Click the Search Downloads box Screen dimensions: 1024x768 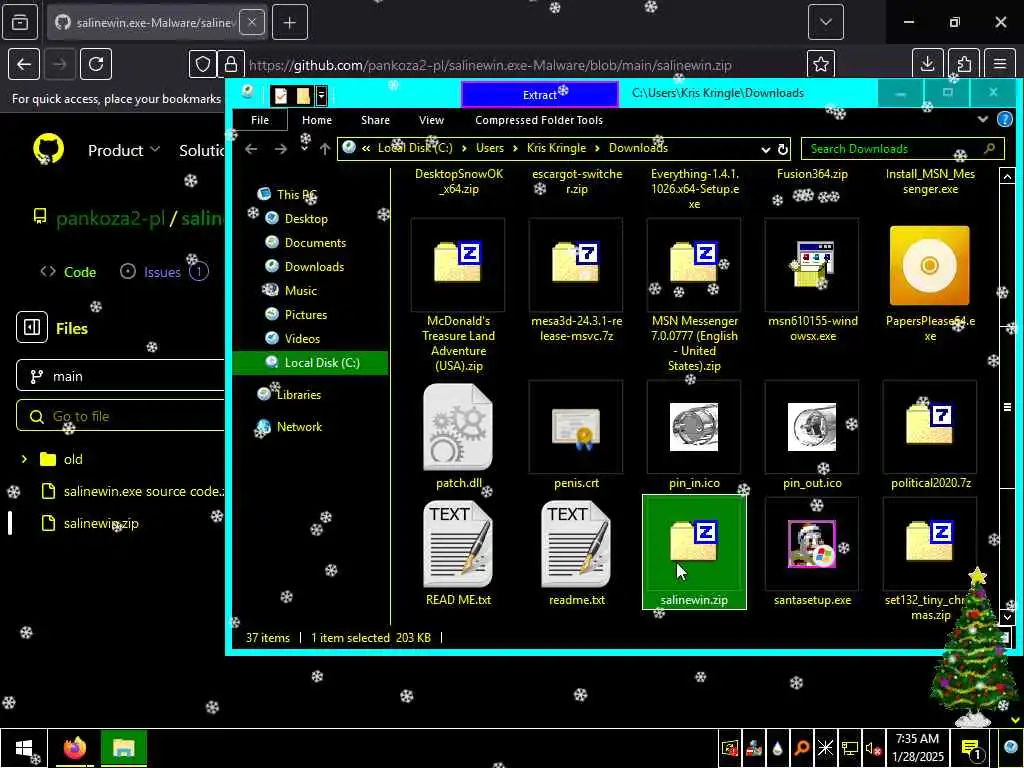click(x=901, y=149)
